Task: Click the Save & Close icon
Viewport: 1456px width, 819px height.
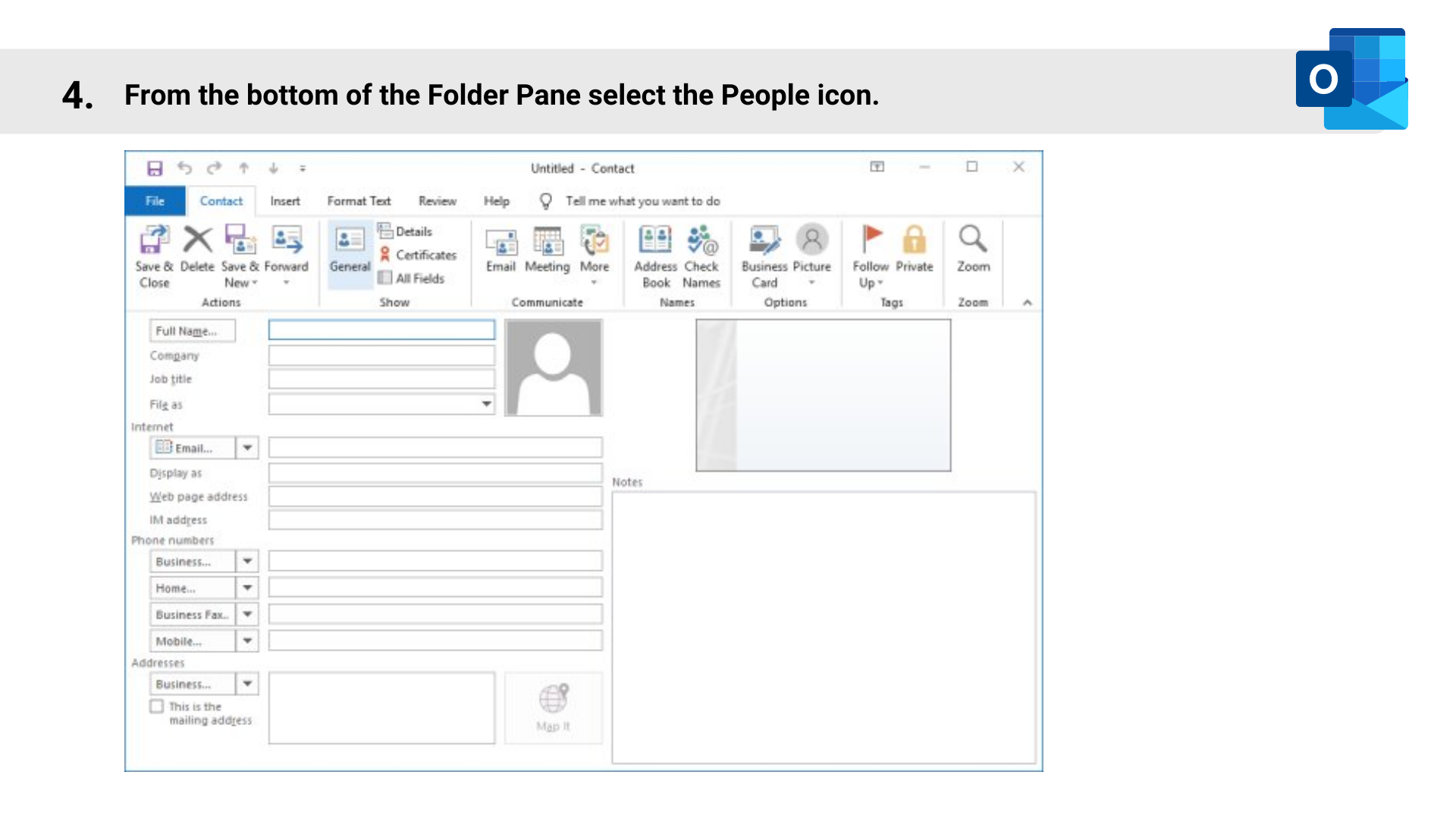Action: point(154,240)
